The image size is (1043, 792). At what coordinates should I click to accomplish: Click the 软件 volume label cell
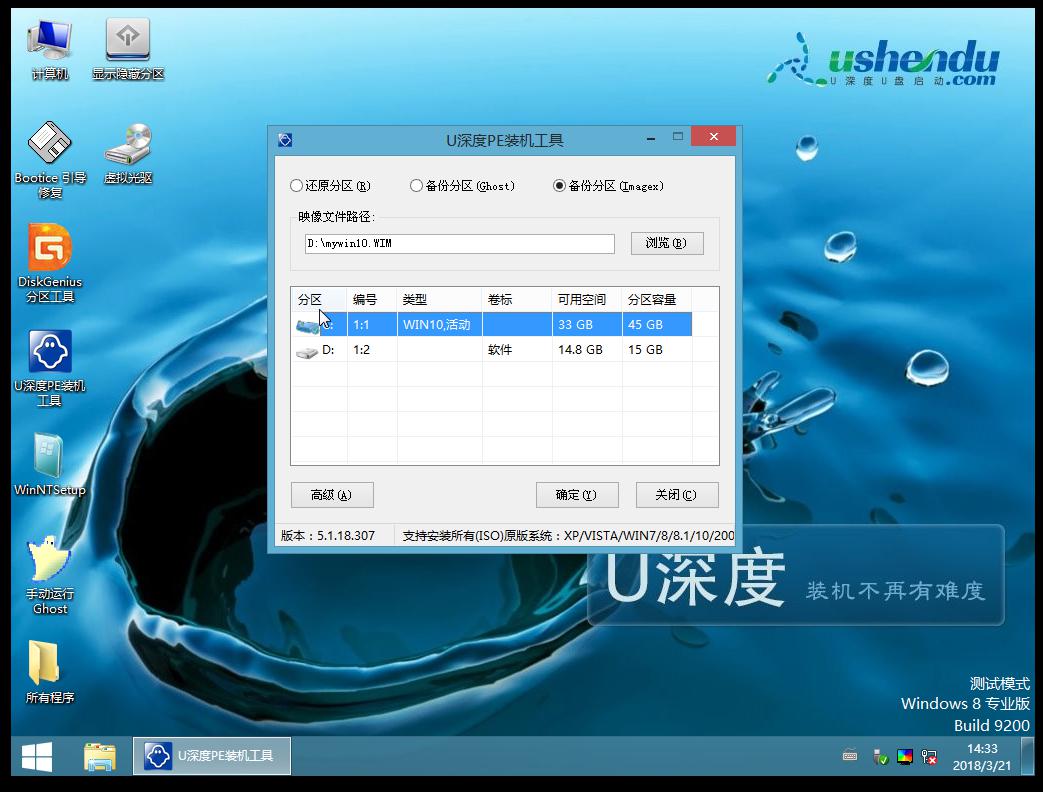tap(517, 350)
